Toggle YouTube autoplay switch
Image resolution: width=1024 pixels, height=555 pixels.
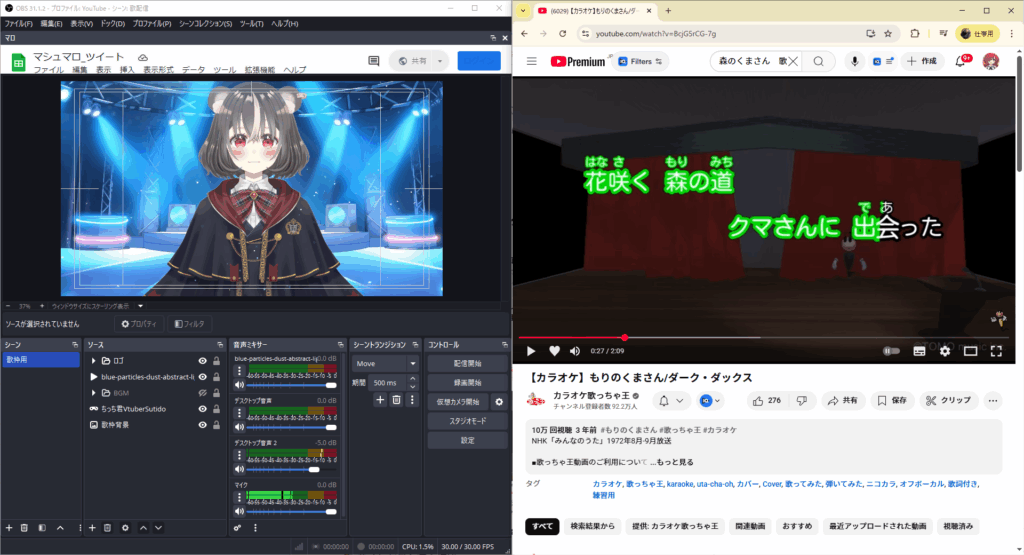[891, 351]
